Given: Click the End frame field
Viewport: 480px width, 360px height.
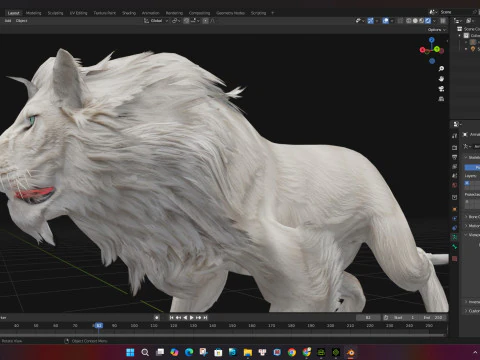Looking at the screenshot, I should click(433, 318).
